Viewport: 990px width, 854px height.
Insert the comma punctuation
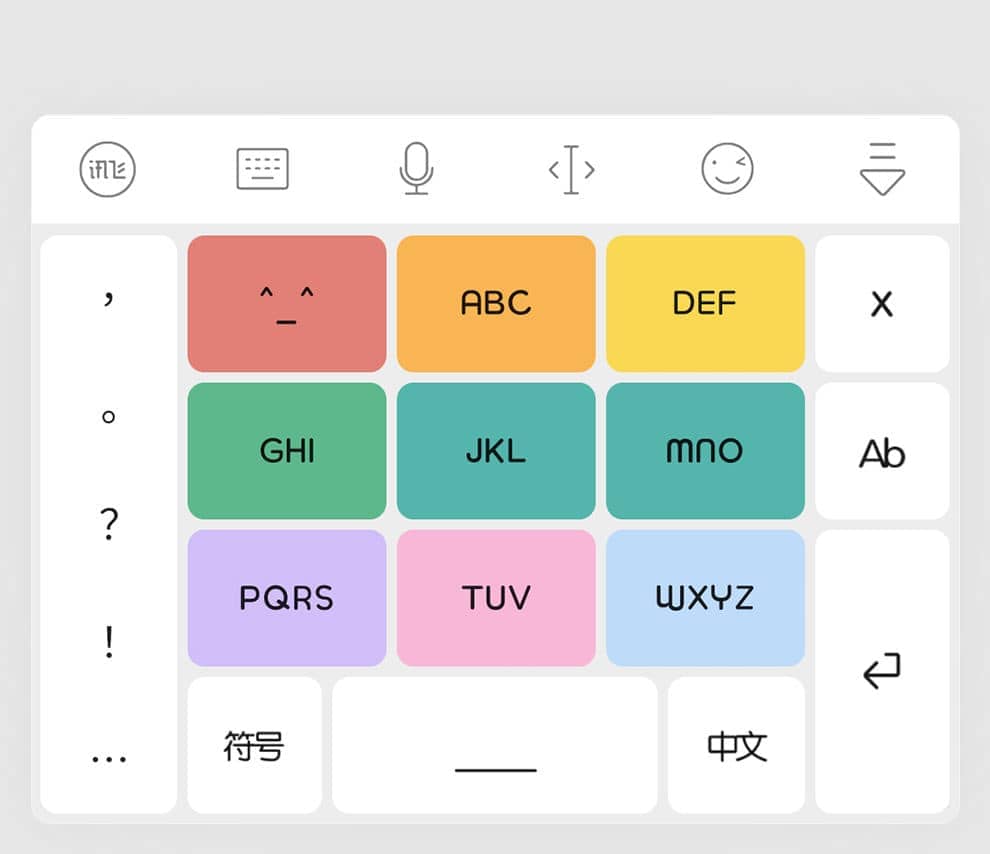pos(109,298)
